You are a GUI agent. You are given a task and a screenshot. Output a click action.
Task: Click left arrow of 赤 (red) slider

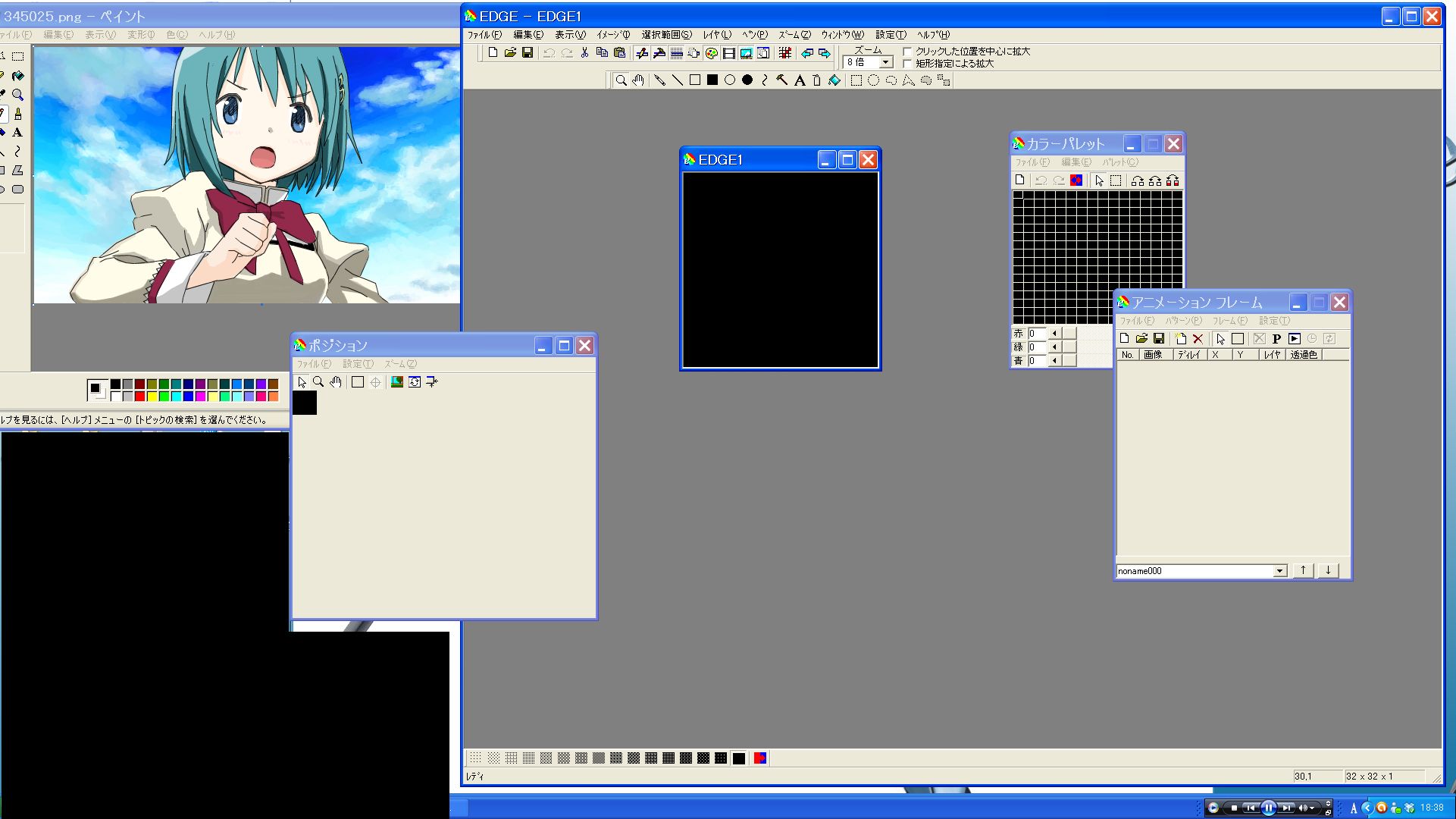tap(1054, 334)
